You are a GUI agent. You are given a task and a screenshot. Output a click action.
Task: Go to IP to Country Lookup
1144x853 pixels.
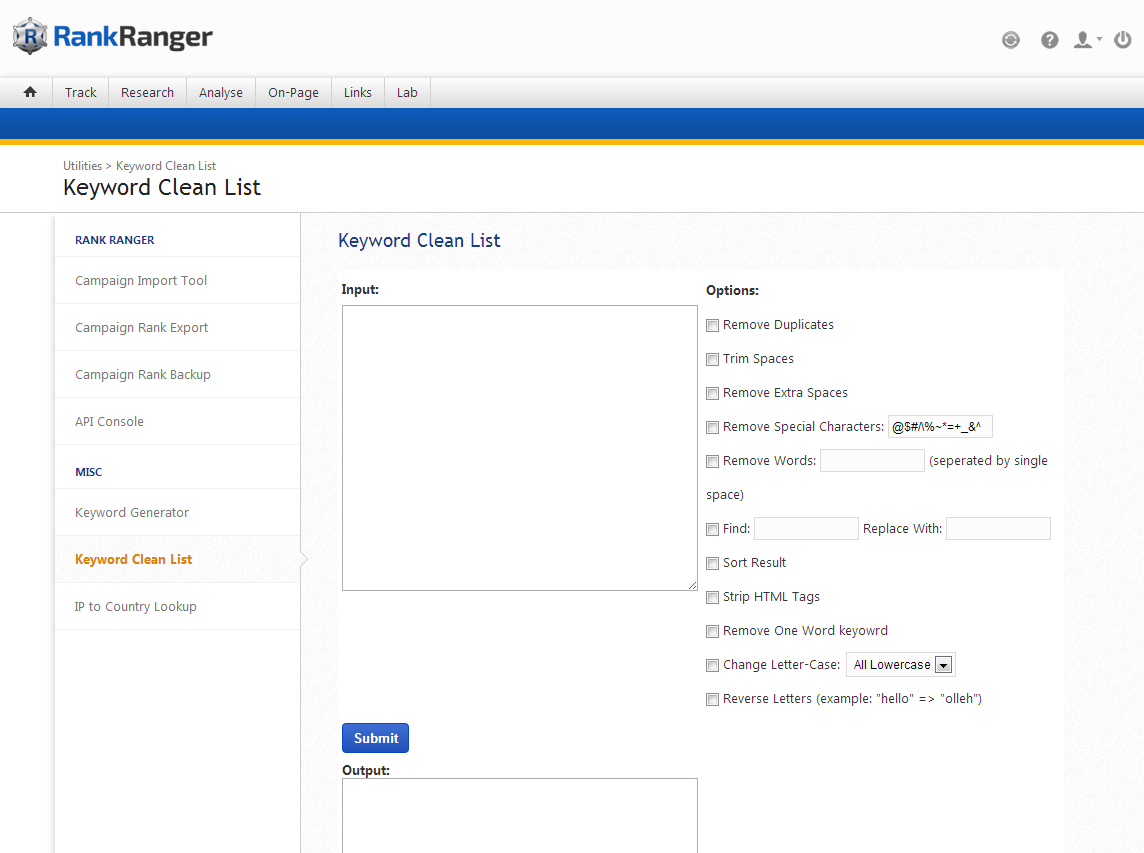[135, 607]
